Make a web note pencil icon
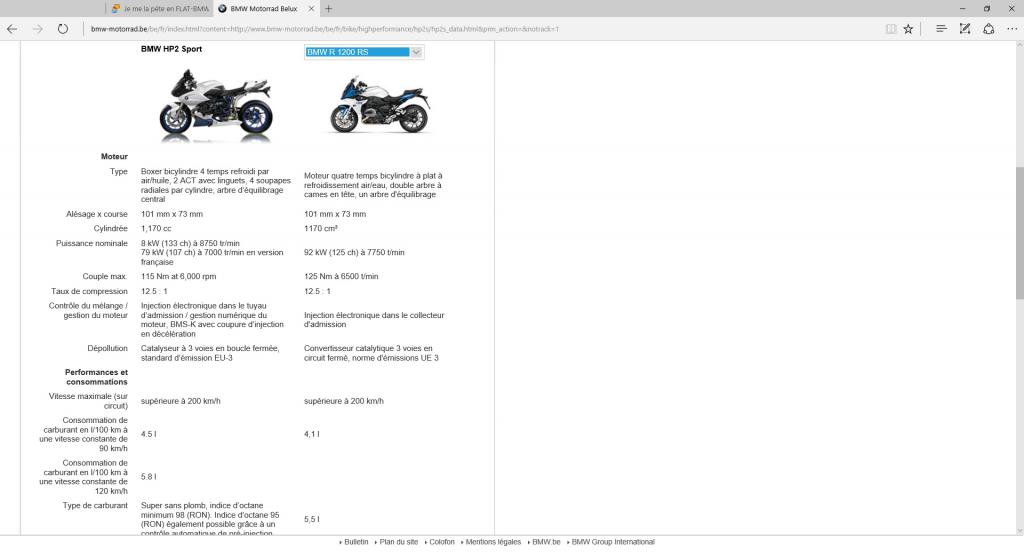The height and width of the screenshot is (554, 1024). coord(965,29)
